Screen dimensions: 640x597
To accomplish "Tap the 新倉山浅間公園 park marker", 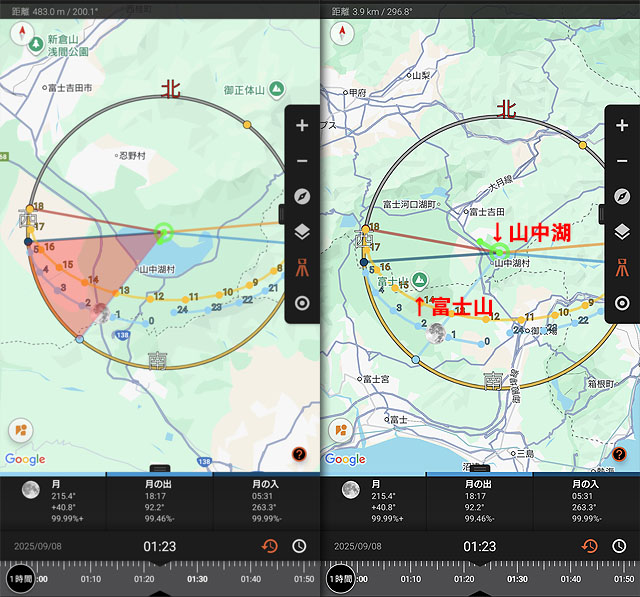I will click(x=36, y=44).
